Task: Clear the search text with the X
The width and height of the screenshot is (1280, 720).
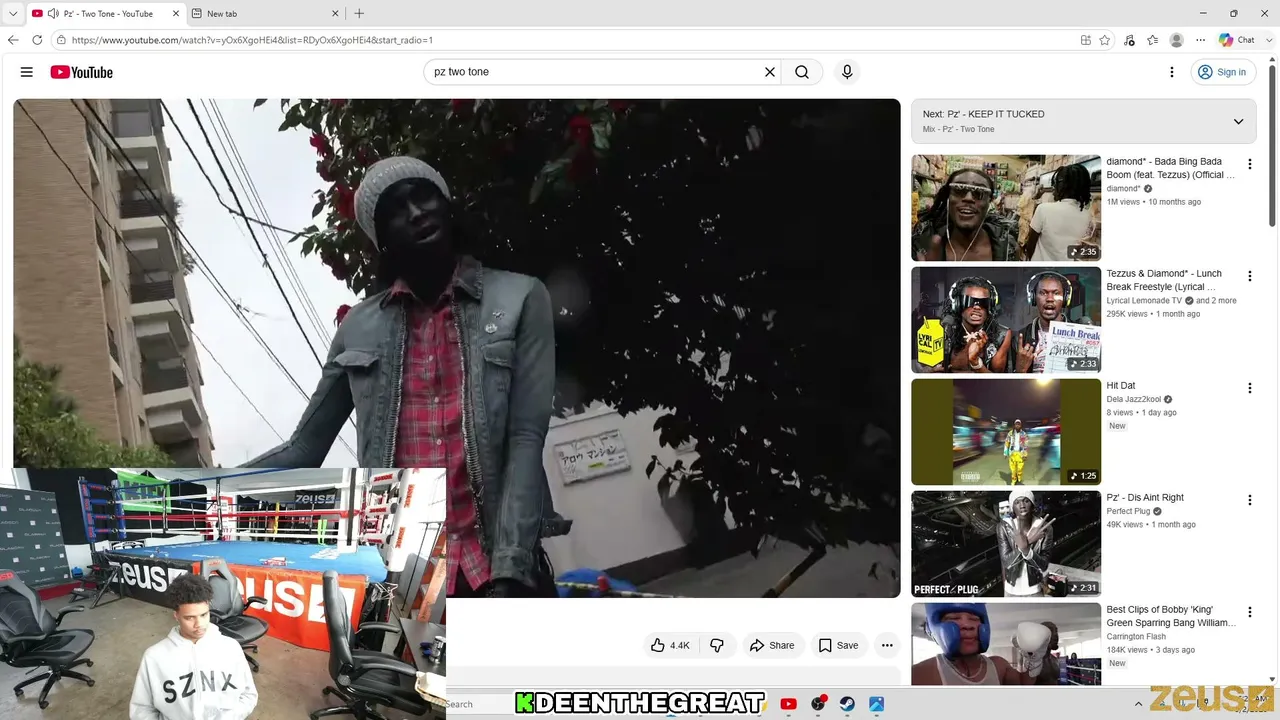Action: (770, 72)
